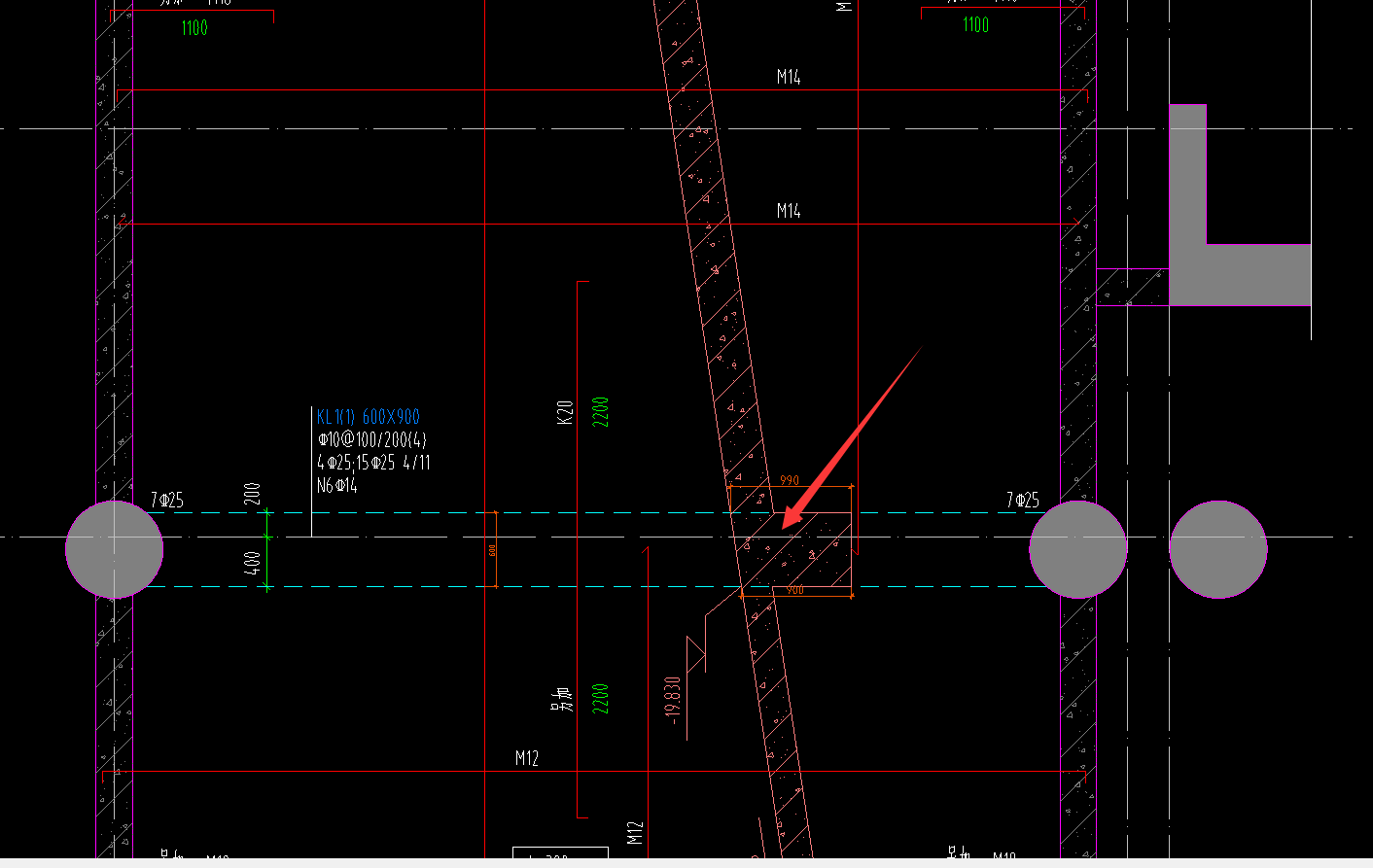Click the vertical K20 label
This screenshot has width=1373, height=868.
click(565, 411)
